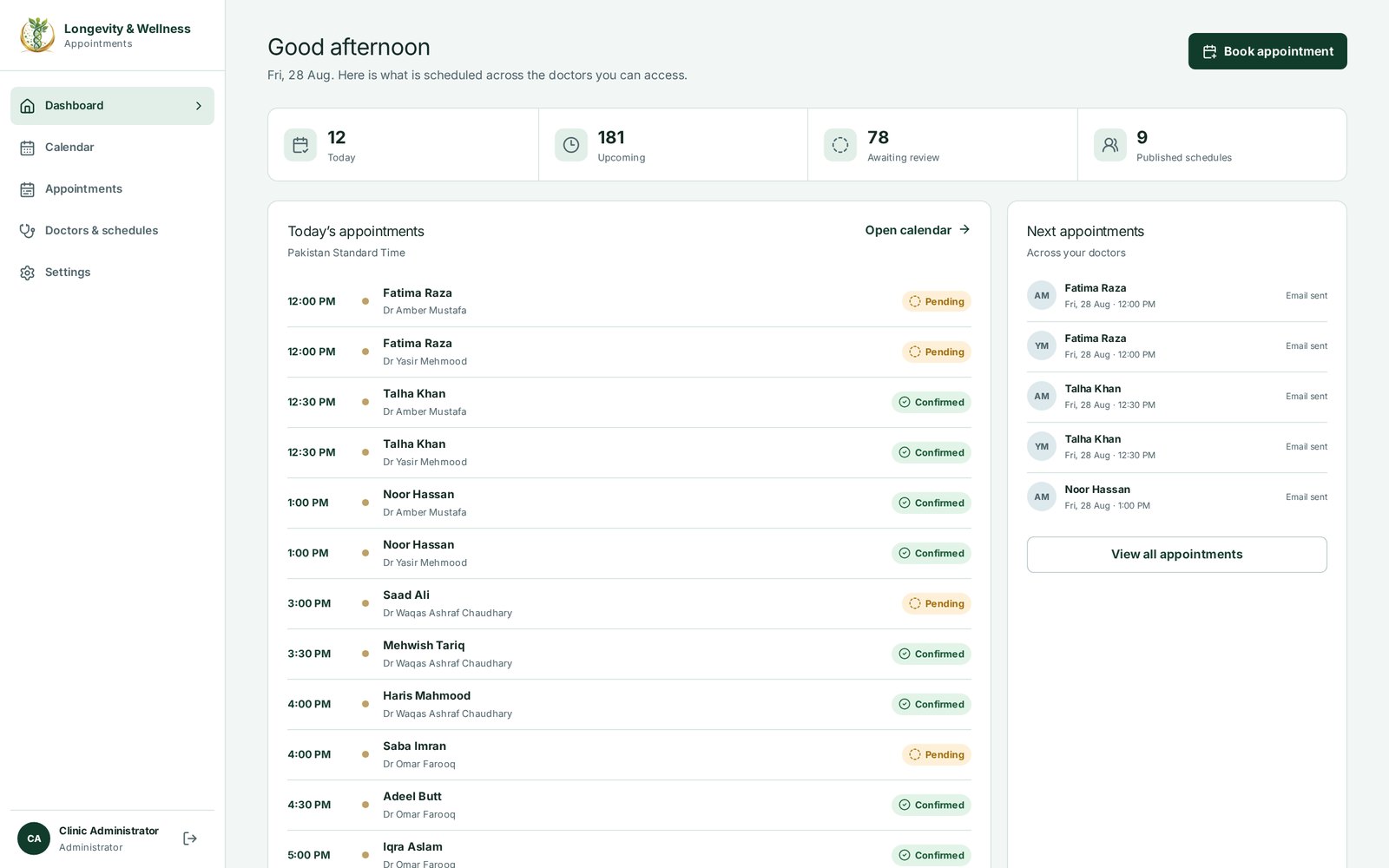Click Email sent status for first Fatima Raza entry

click(x=1307, y=296)
